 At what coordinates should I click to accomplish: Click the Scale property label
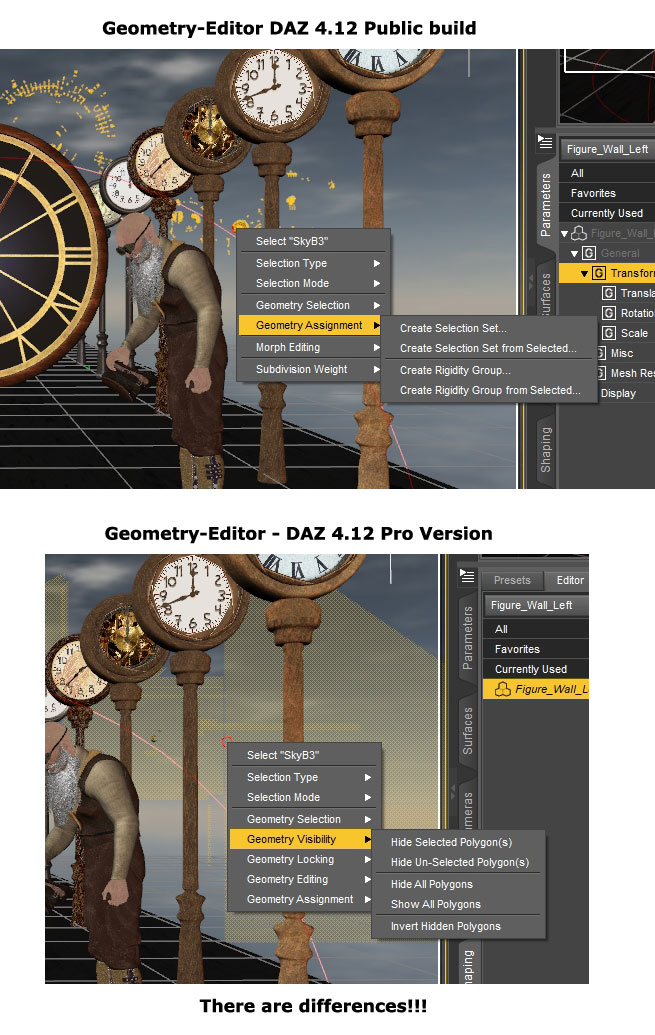click(634, 333)
